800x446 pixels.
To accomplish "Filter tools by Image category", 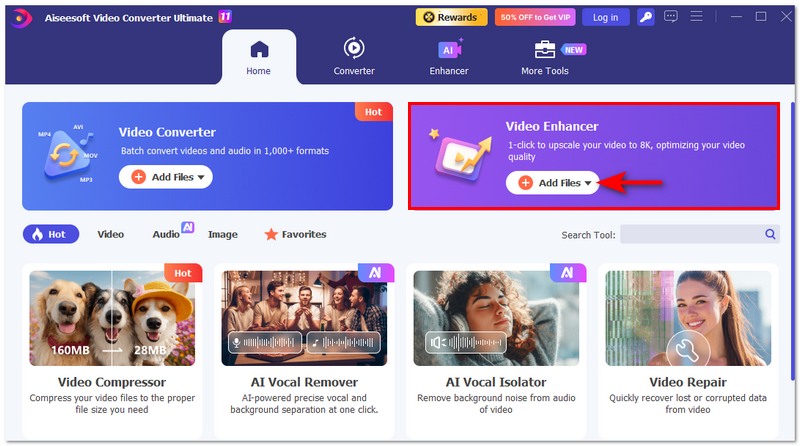I will pos(222,234).
